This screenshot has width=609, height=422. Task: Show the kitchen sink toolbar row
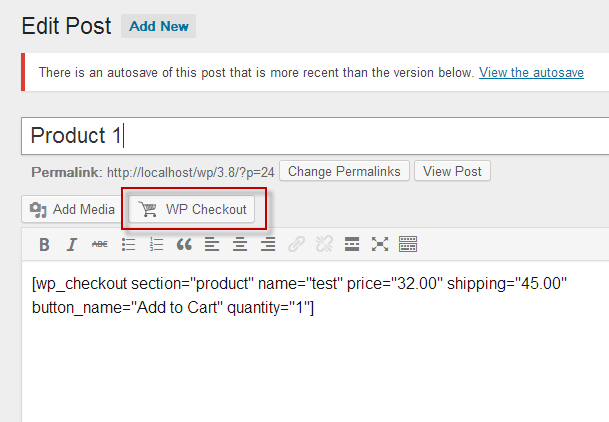pyautogui.click(x=408, y=245)
